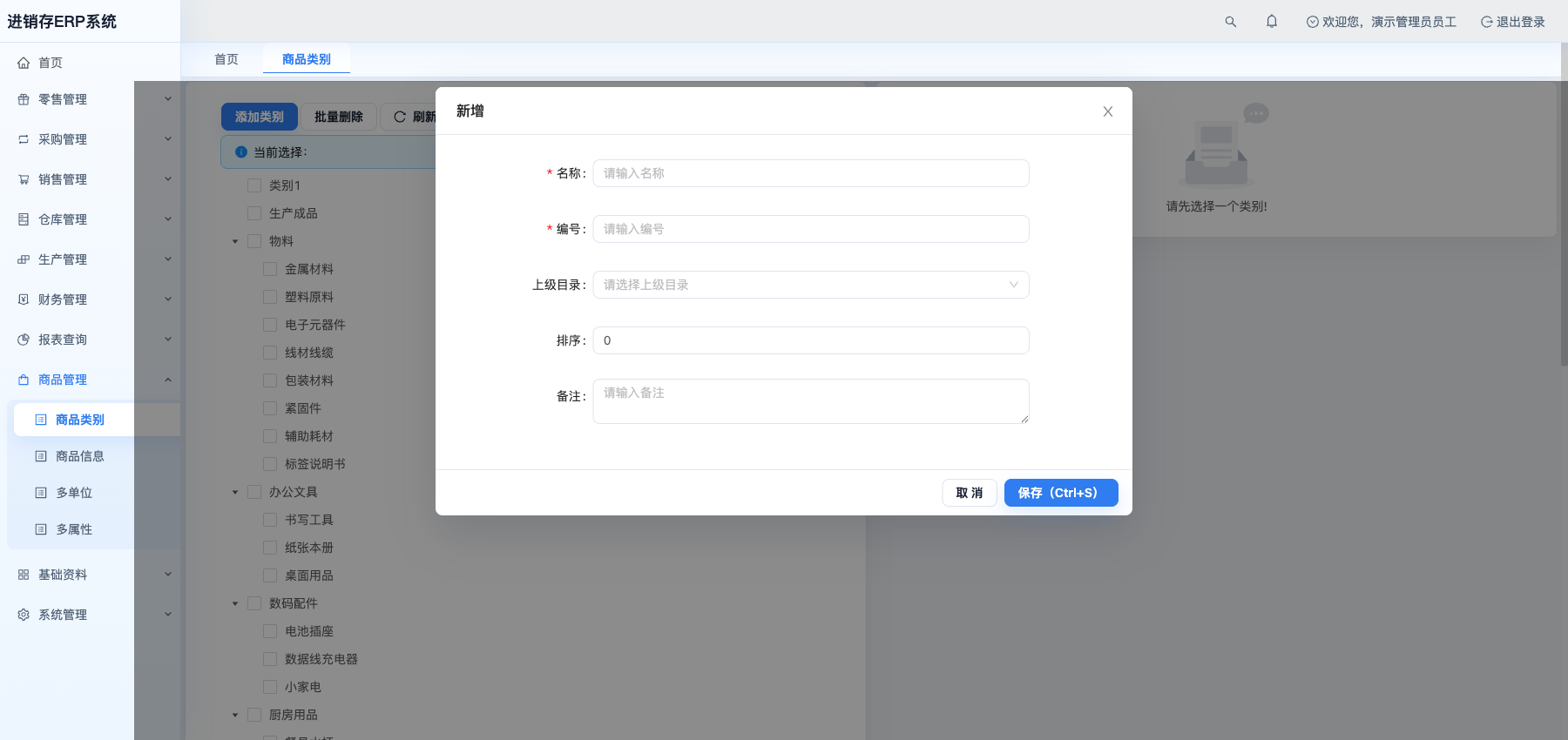
Task: Click the 取消 button
Action: pyautogui.click(x=970, y=493)
